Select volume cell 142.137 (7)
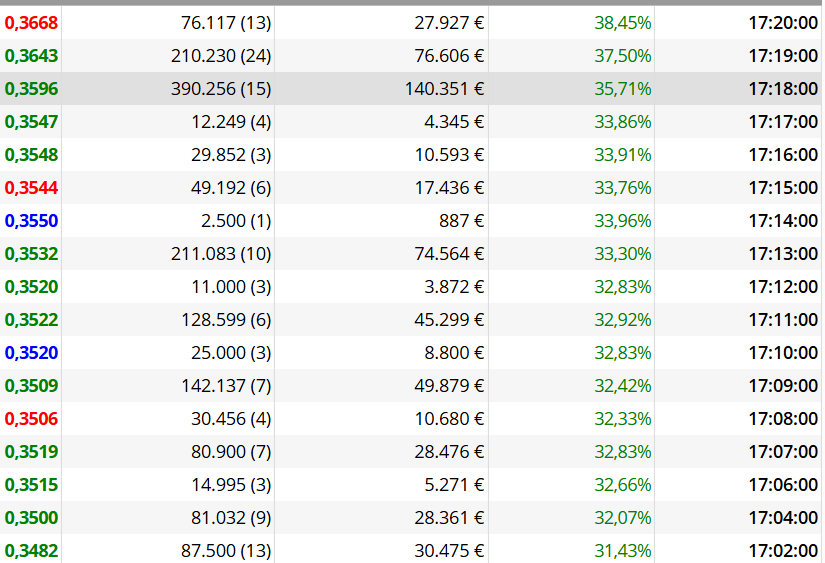This screenshot has width=825, height=563. [x=226, y=386]
